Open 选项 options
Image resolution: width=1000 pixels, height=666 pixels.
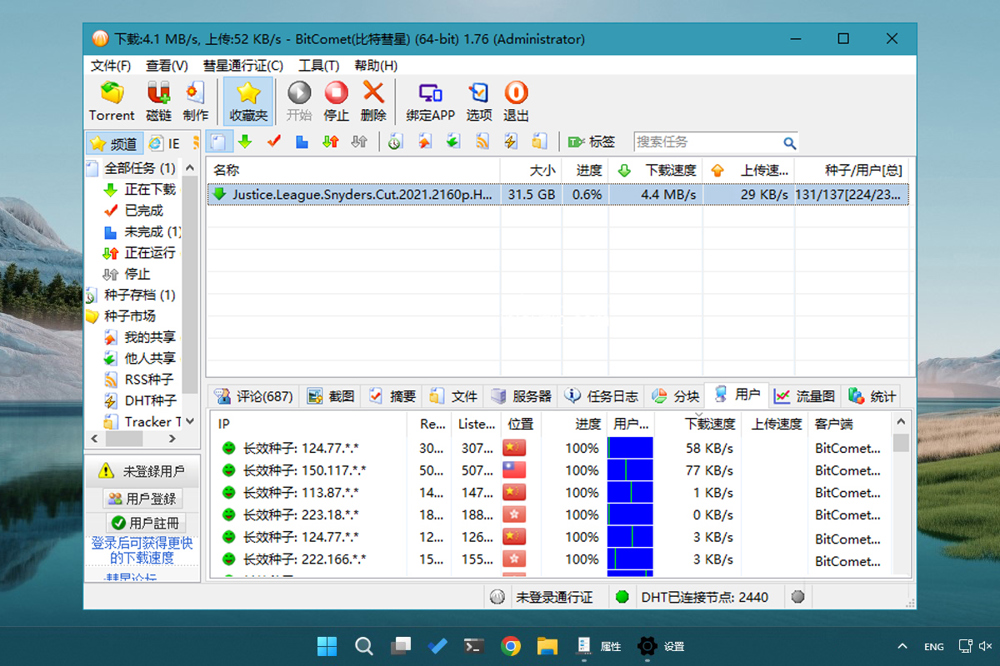click(478, 101)
